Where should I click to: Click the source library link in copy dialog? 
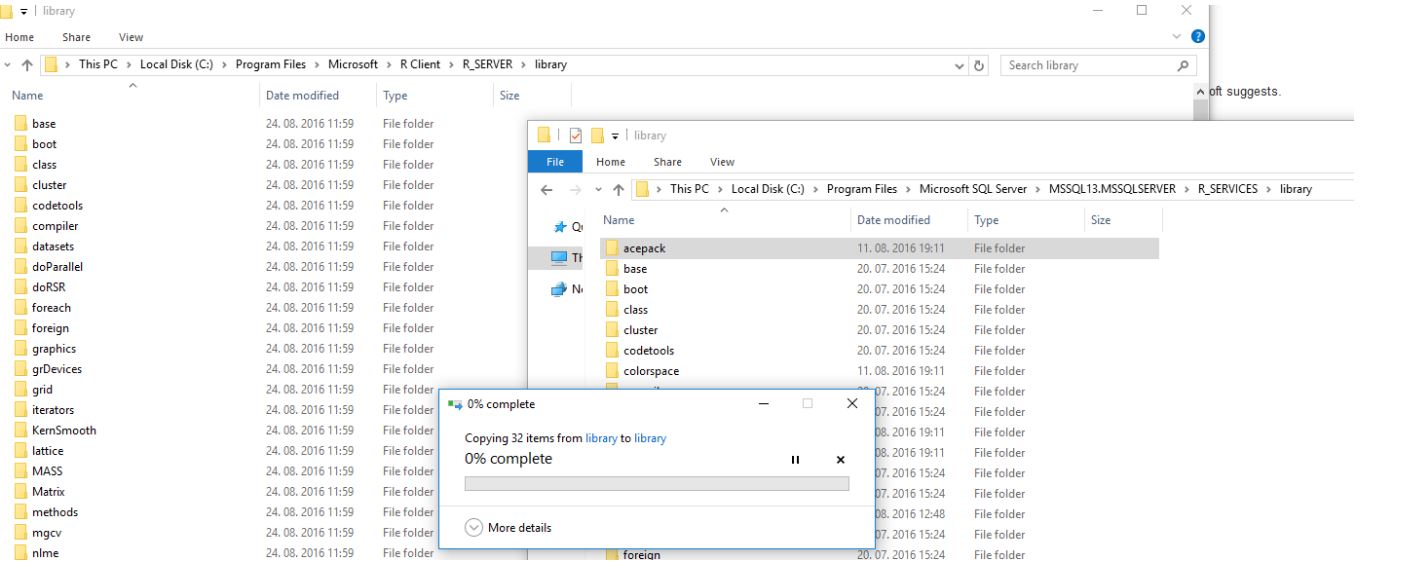tap(601, 438)
